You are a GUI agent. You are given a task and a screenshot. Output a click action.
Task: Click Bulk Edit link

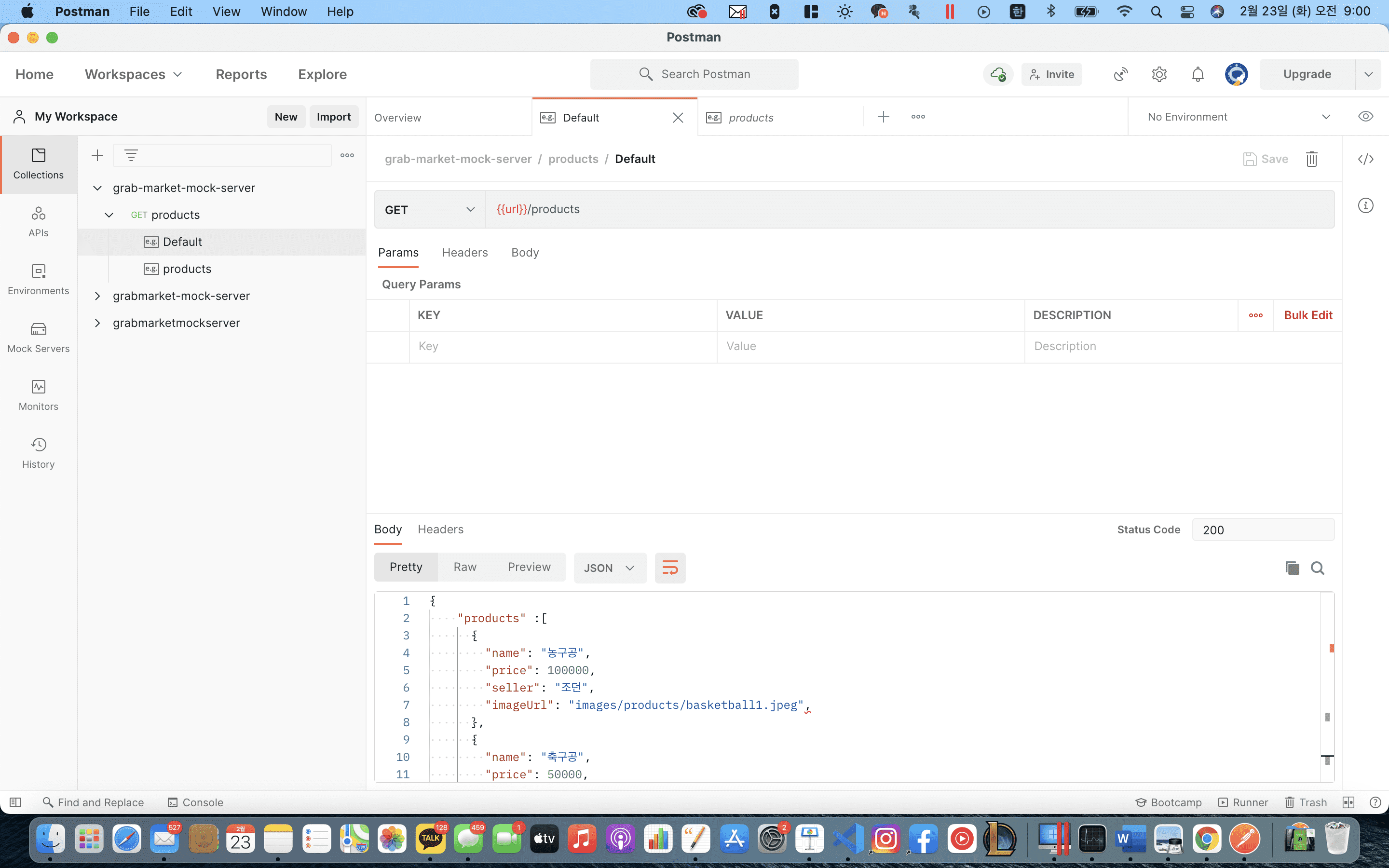click(1308, 315)
